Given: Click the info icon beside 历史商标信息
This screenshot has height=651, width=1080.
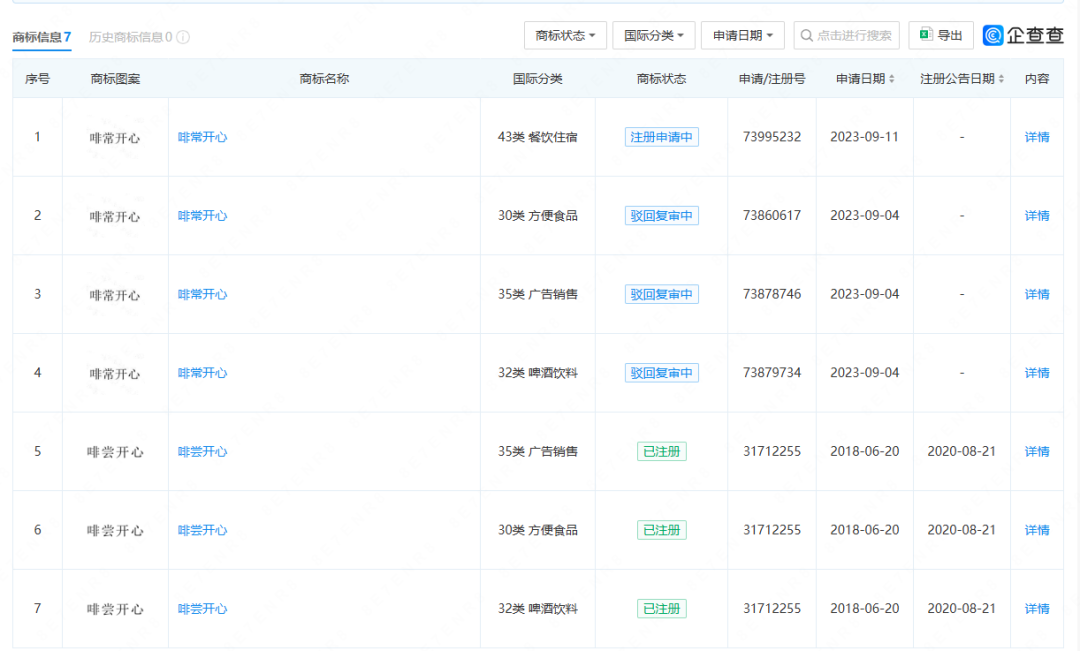Looking at the screenshot, I should 183,37.
